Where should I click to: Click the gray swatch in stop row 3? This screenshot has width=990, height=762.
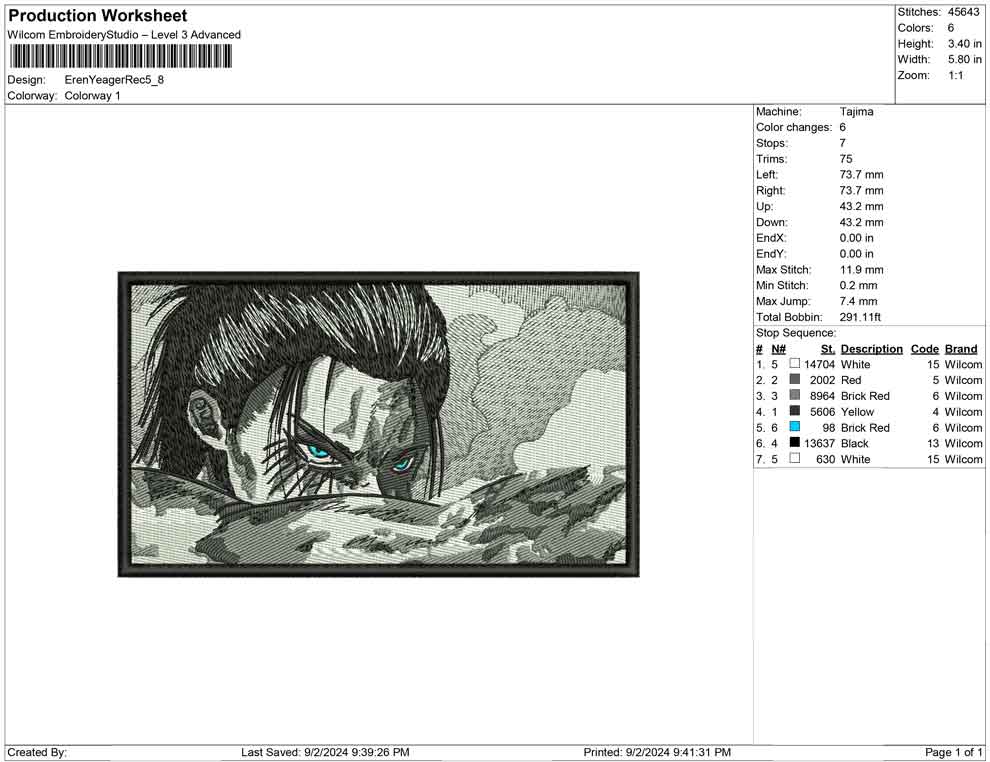795,395
